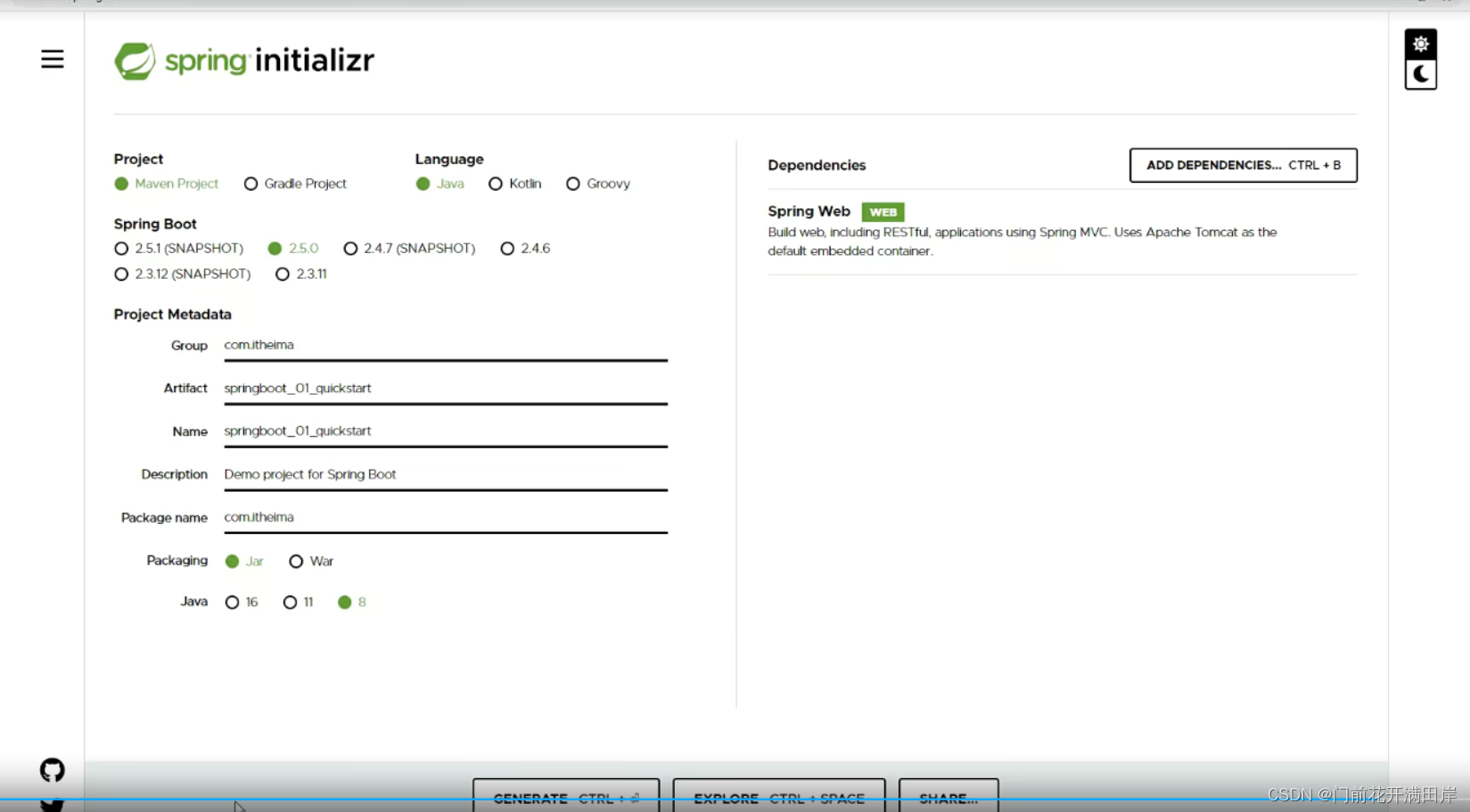The image size is (1470, 812).
Task: Open the hamburger menu
Action: tap(53, 59)
